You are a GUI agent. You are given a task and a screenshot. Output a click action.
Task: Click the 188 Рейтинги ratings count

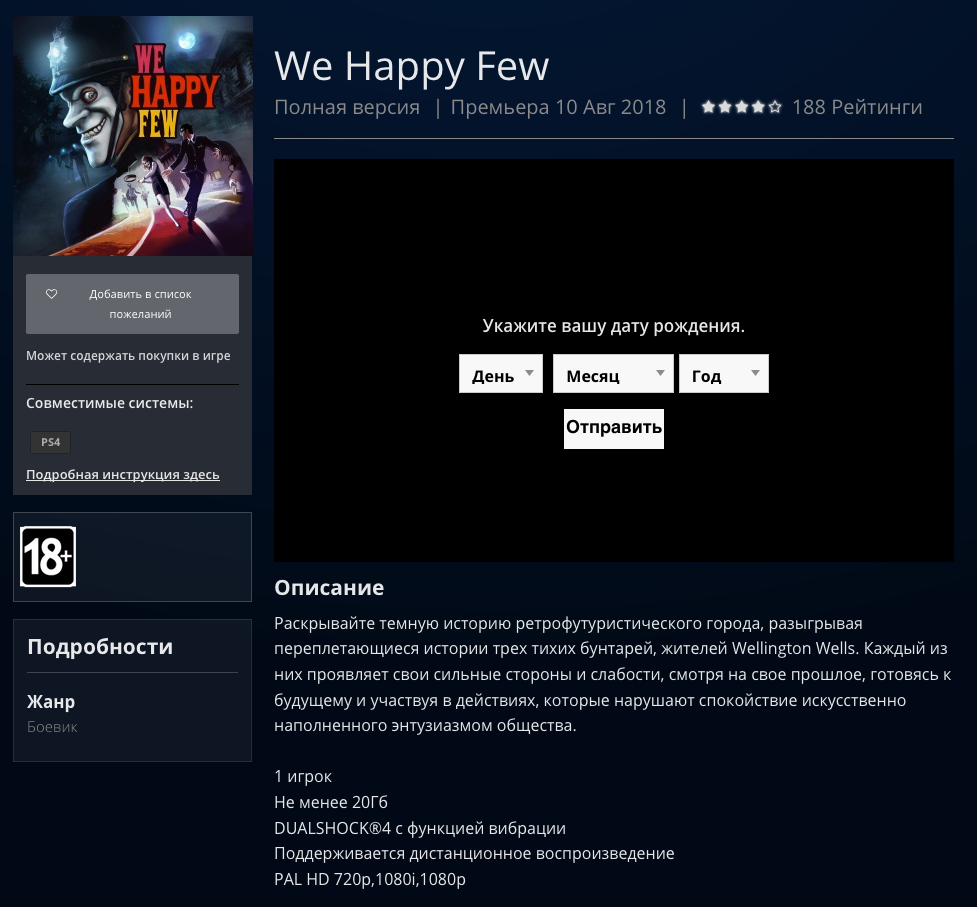[857, 107]
